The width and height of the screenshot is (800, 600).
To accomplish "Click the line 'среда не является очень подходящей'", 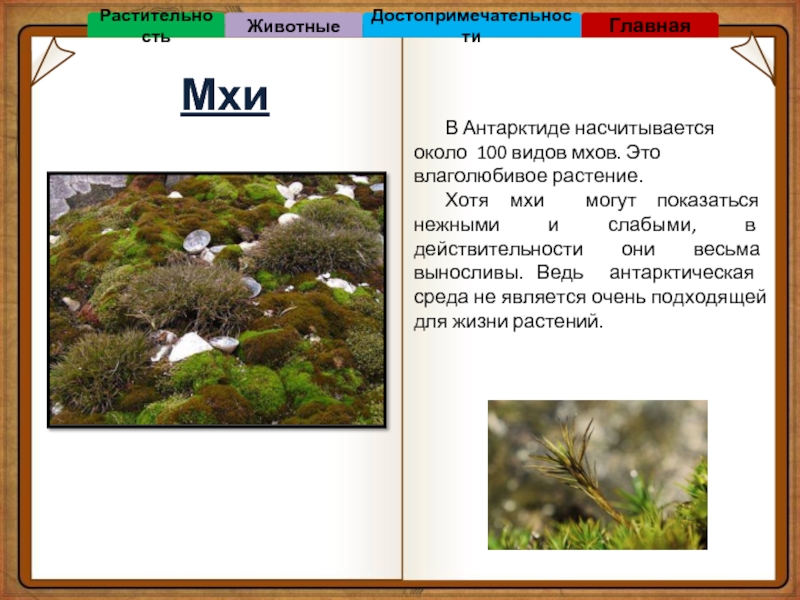I will [x=590, y=297].
